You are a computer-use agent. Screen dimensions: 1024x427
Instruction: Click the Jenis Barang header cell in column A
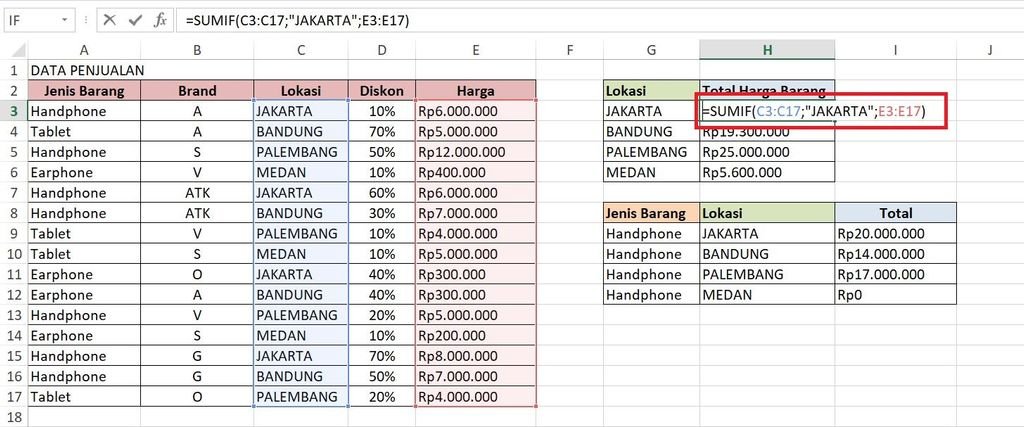[x=84, y=91]
